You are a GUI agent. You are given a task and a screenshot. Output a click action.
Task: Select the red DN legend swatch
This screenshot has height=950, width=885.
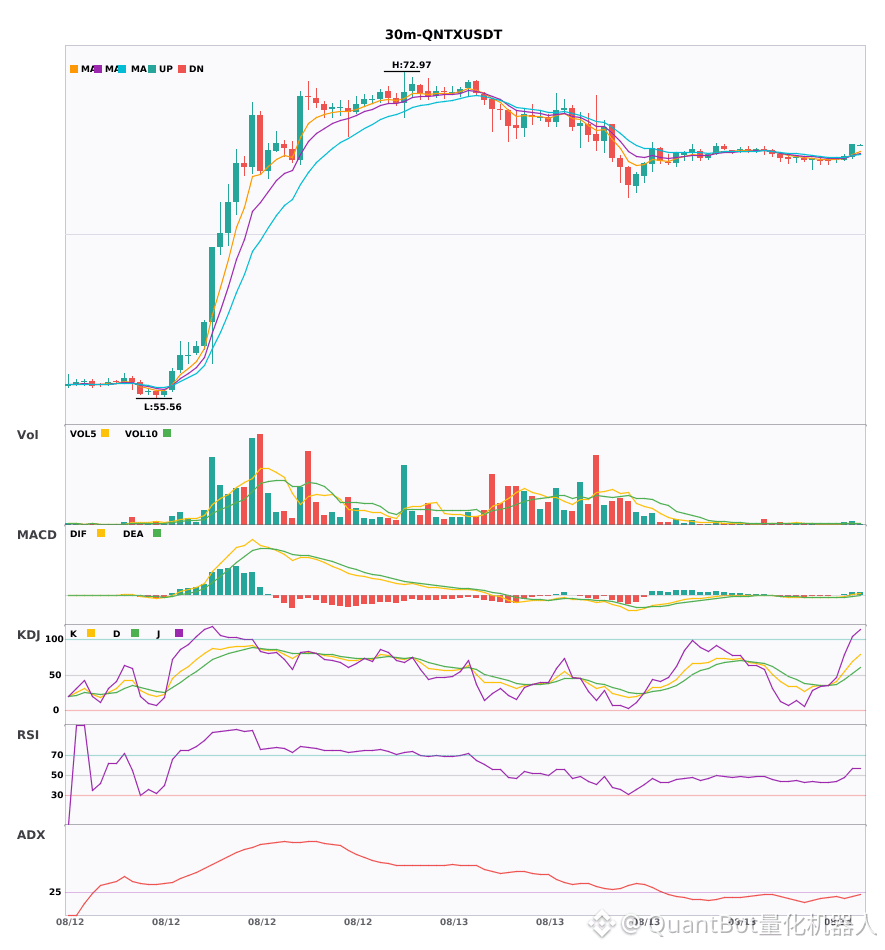[182, 69]
